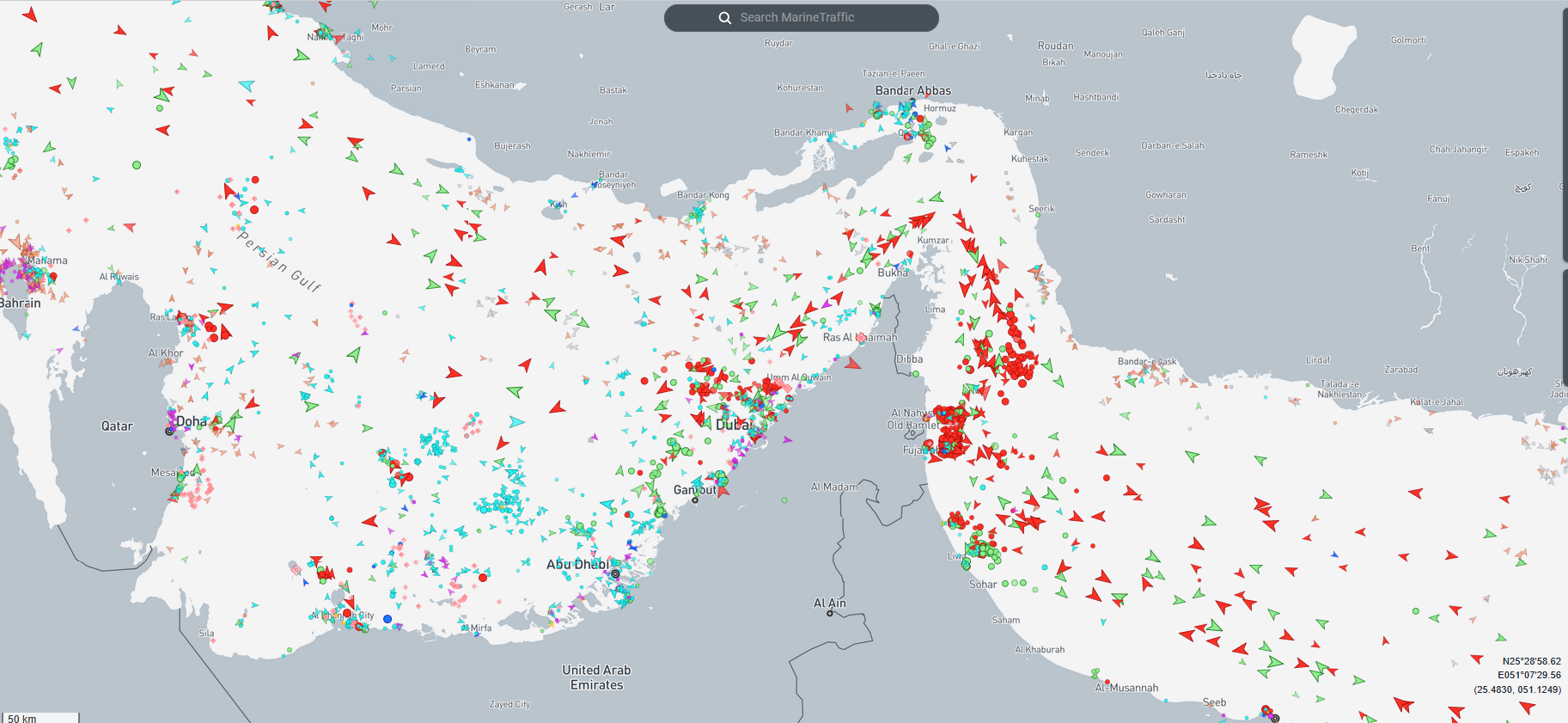
Task: Click the Lamerd town label
Action: (429, 66)
